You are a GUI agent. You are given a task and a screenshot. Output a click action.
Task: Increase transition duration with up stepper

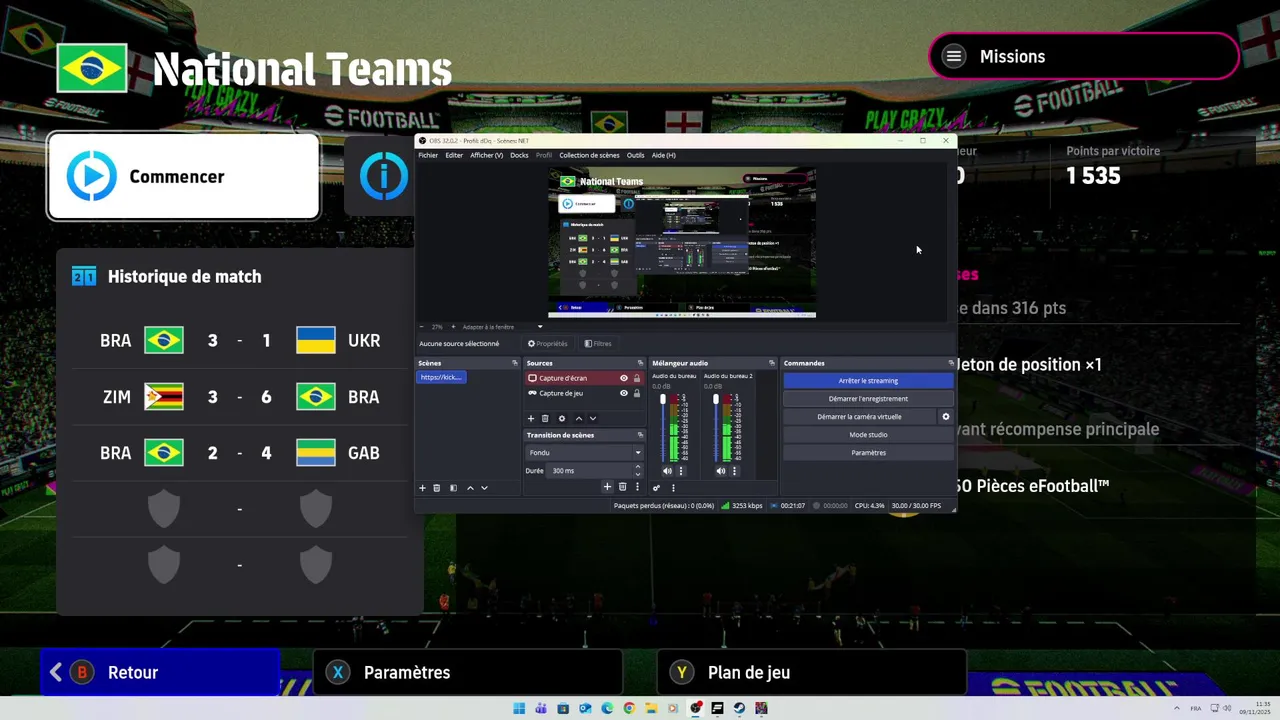coord(638,468)
